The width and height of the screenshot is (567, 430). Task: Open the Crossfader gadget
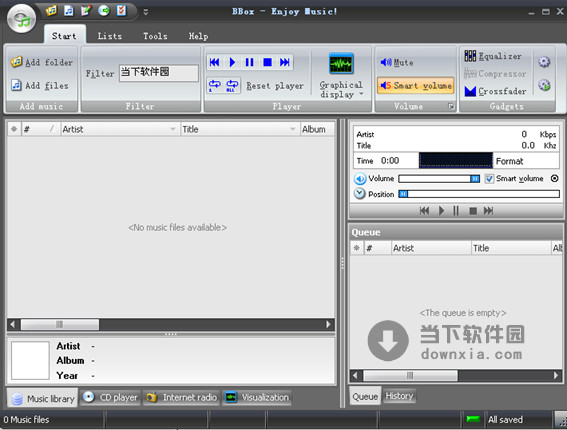(495, 91)
